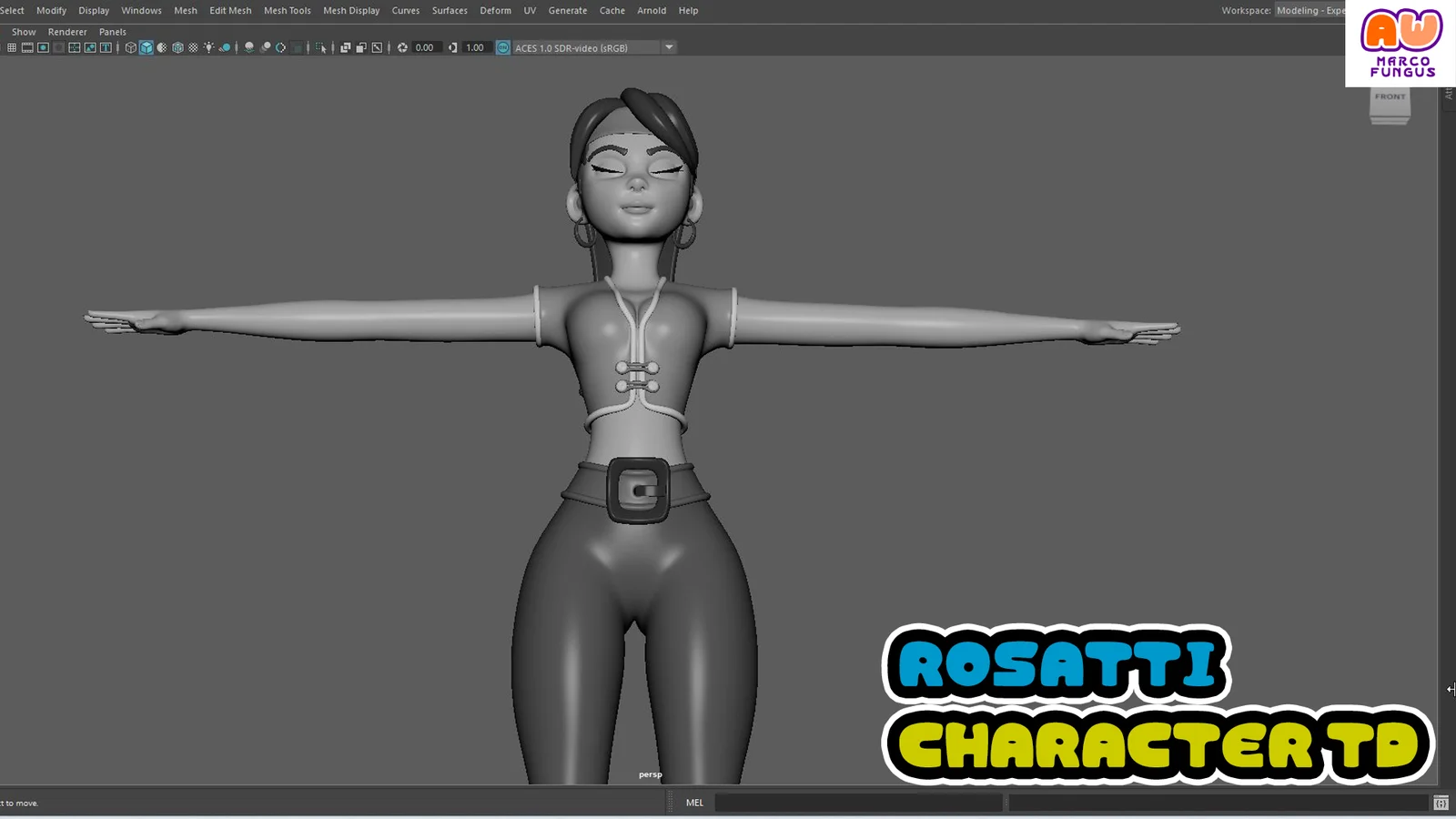Toggle the grid display in the viewport
1456x819 pixels.
[x=13, y=47]
